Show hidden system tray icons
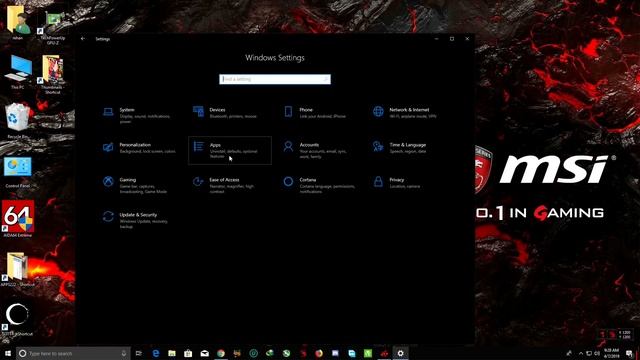The image size is (640, 360). click(x=581, y=353)
